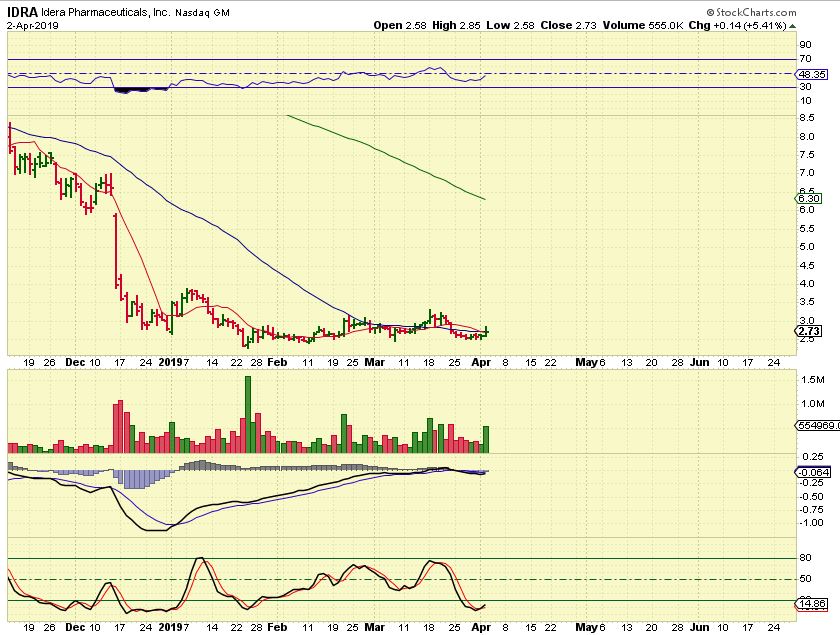840x635 pixels.
Task: Click the Chg +0.14 (+5.41%) readout
Action: coord(737,25)
